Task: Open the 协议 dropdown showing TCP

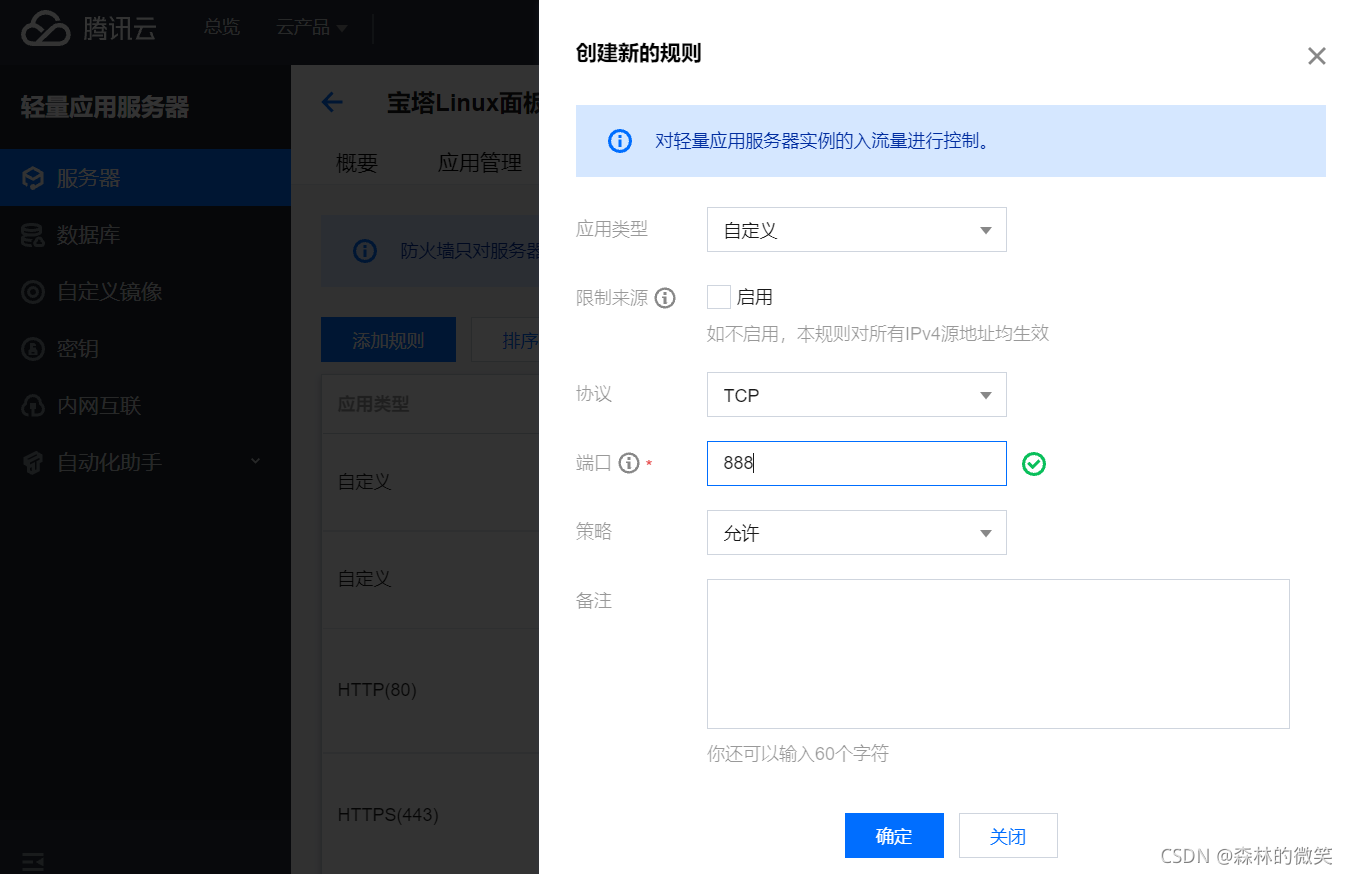Action: (856, 395)
